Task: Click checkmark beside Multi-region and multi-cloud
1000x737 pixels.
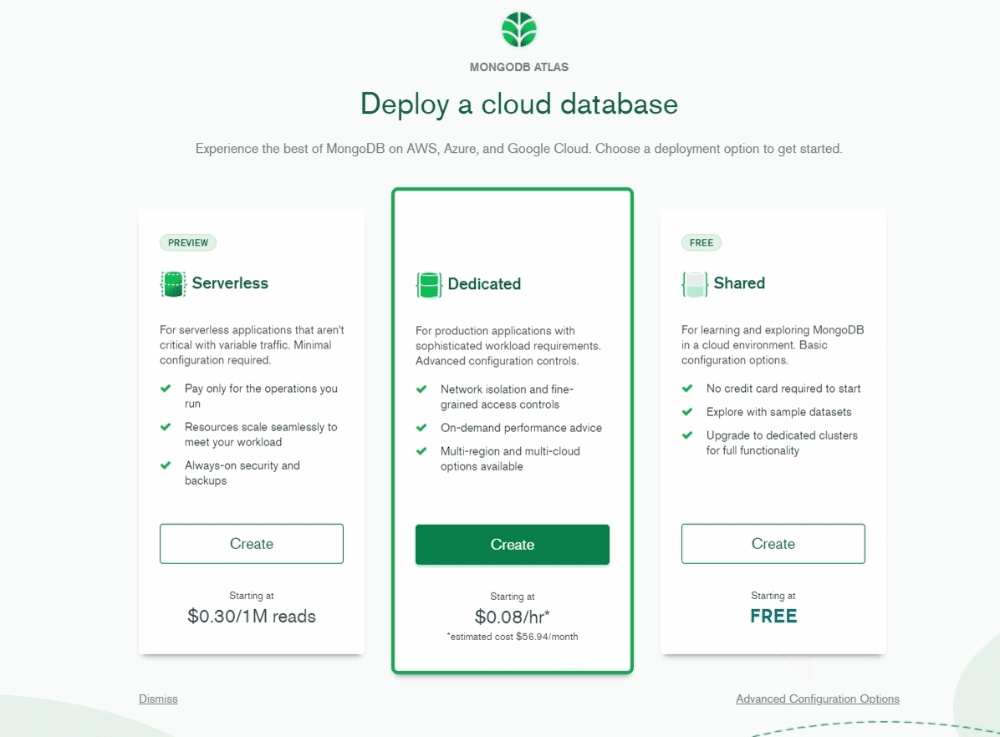Action: (x=422, y=451)
